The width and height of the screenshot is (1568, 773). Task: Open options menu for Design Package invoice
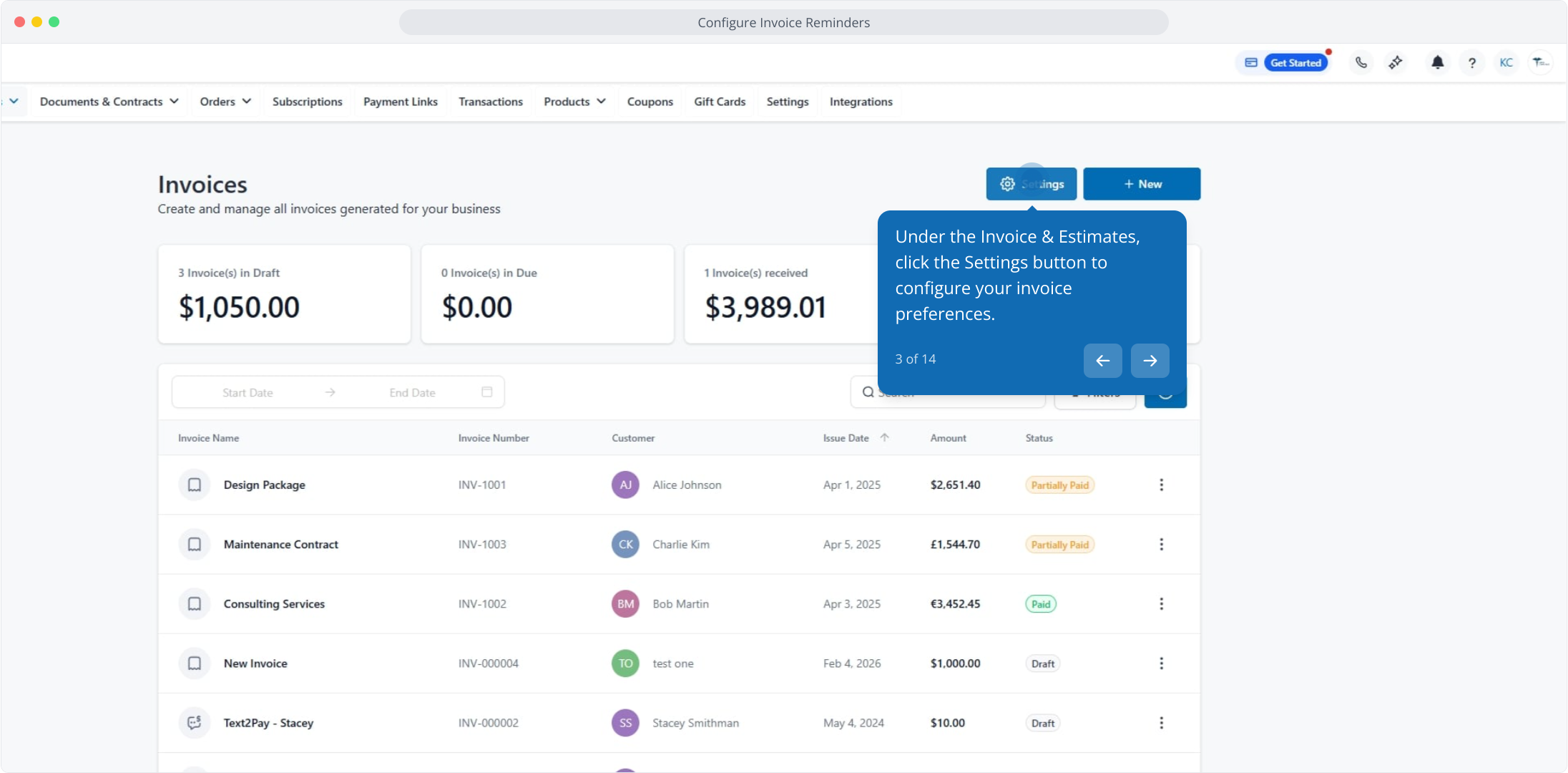point(1161,485)
